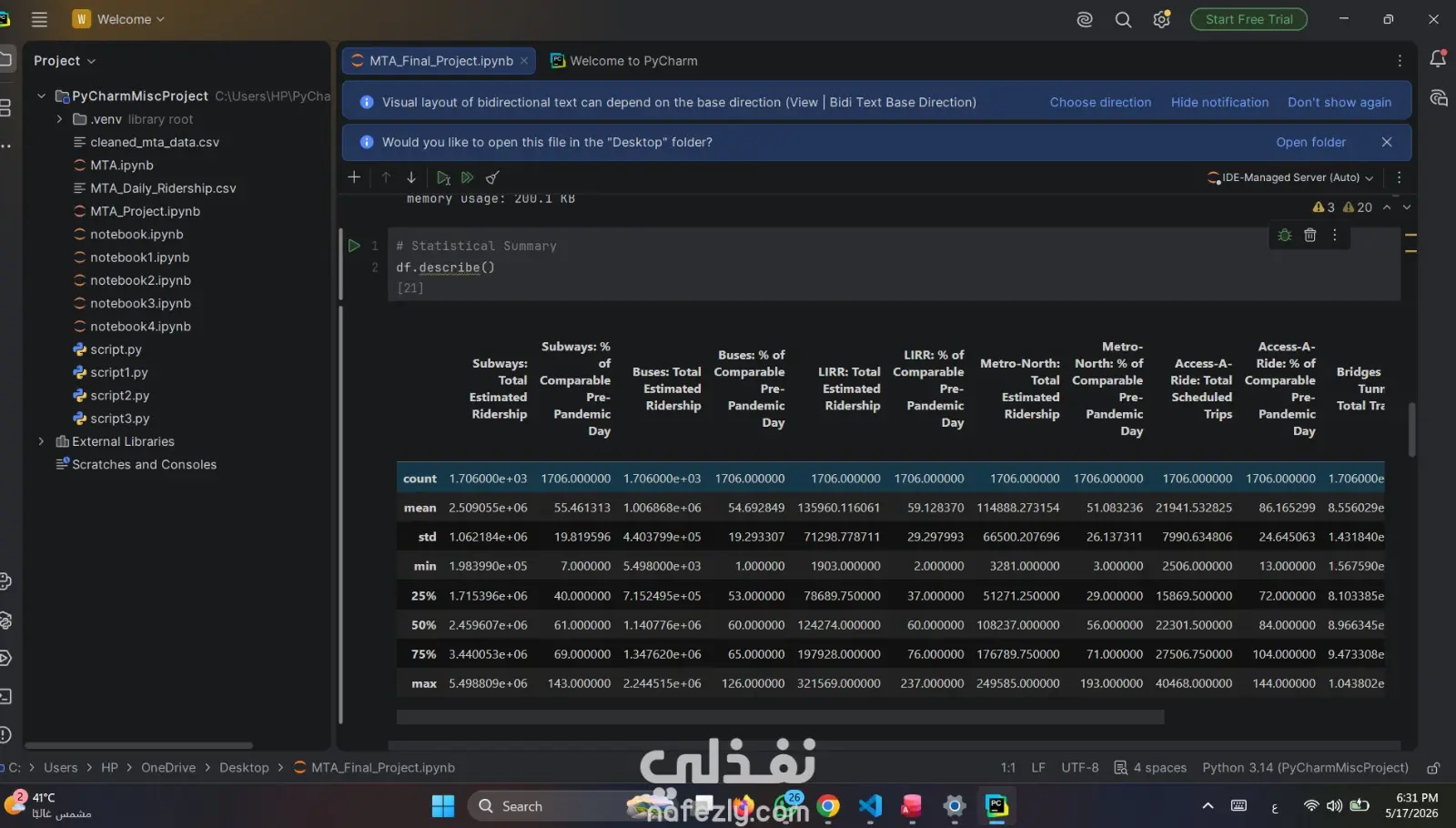The width and height of the screenshot is (1456, 828).
Task: Expand the .venv folder
Action: (x=59, y=119)
